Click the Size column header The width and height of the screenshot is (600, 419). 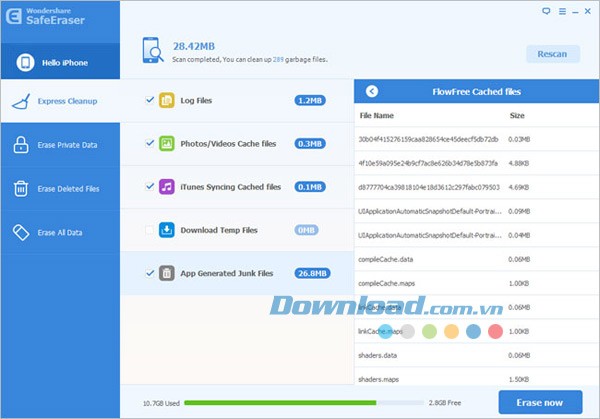517,116
